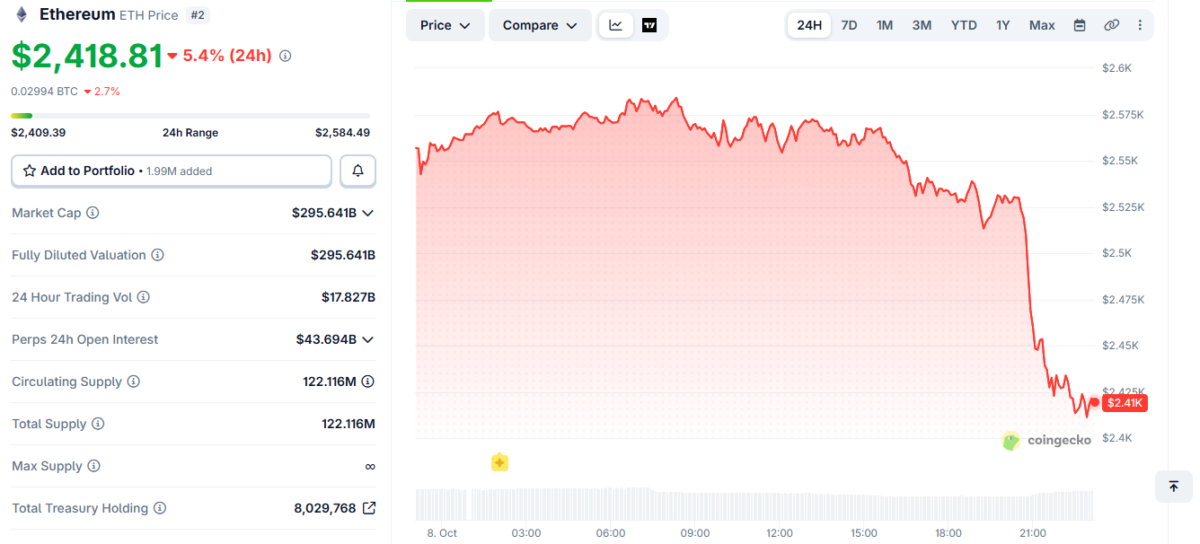This screenshot has width=1200, height=544.
Task: Click the 122.116M Total Supply value
Action: (x=348, y=424)
